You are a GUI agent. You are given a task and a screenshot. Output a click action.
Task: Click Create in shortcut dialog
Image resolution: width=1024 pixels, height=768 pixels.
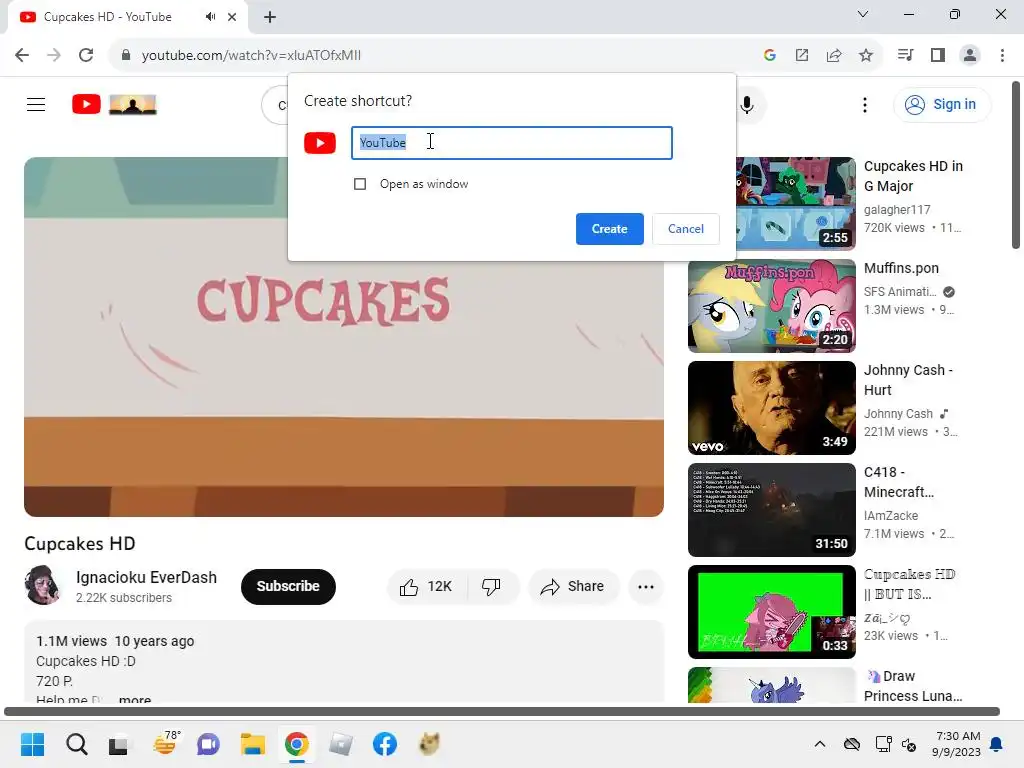pyautogui.click(x=609, y=229)
